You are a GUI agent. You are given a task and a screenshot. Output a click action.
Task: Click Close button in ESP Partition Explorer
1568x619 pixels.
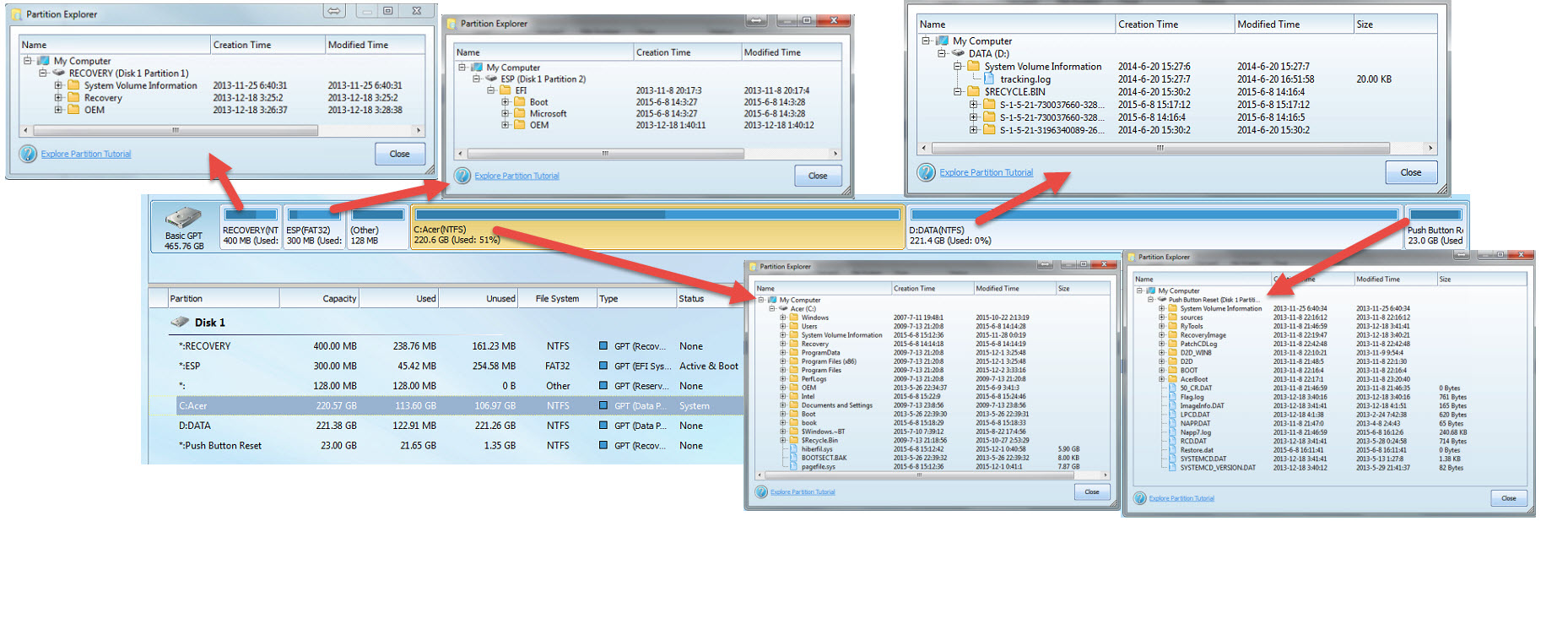click(818, 176)
